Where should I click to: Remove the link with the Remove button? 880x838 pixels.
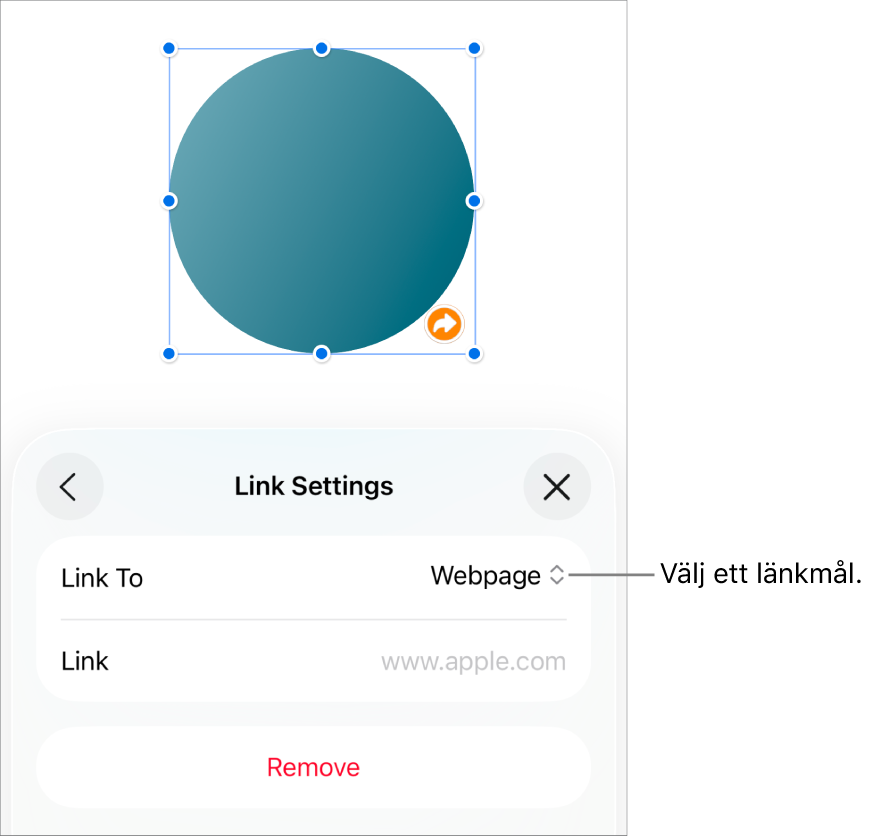pos(313,767)
